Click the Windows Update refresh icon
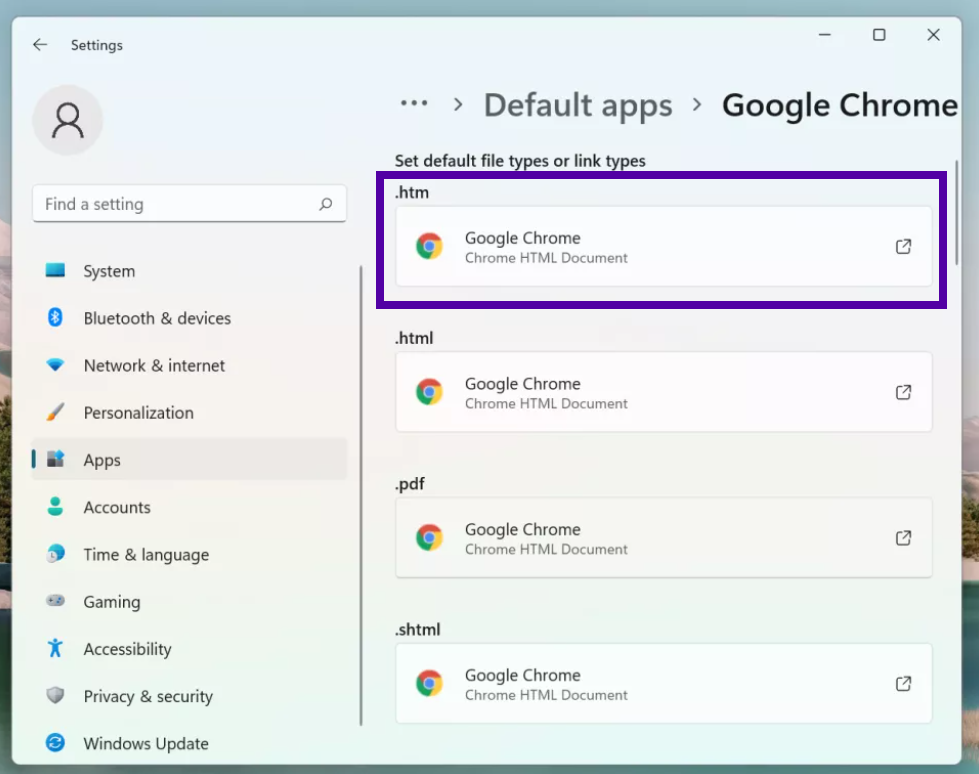The height and width of the screenshot is (774, 979). click(x=55, y=743)
